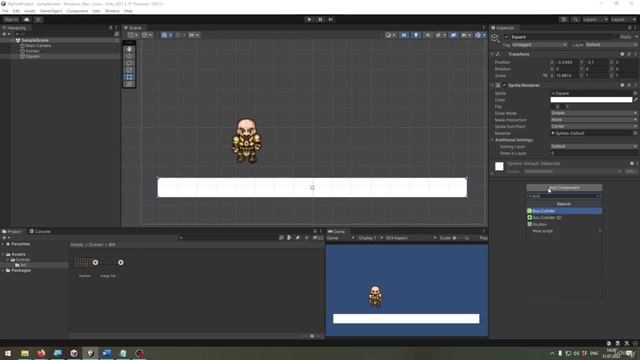Open the undo history icon
Viewport: 640px width, 360px height.
tap(564, 19)
